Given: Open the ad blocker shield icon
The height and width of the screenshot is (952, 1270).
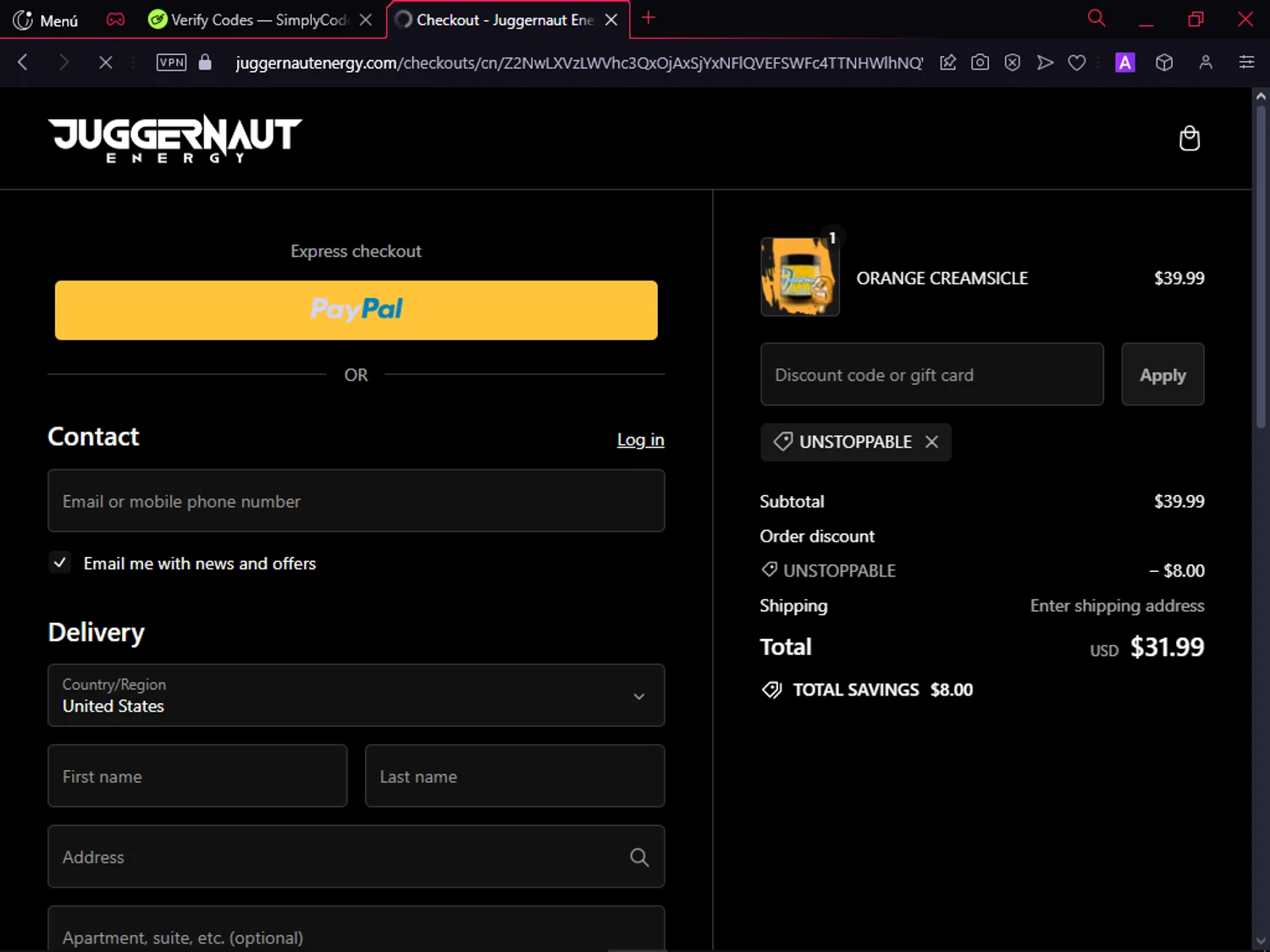Looking at the screenshot, I should pos(1012,62).
